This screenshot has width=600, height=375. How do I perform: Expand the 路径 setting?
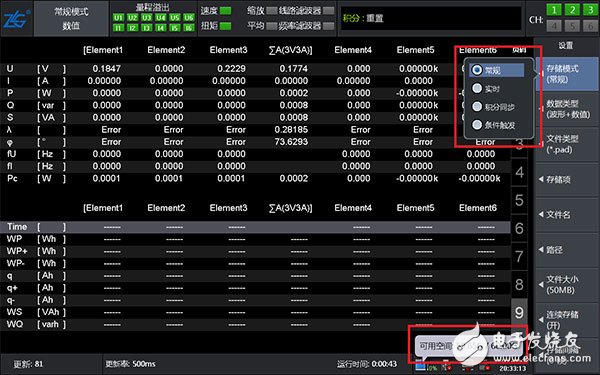567,250
